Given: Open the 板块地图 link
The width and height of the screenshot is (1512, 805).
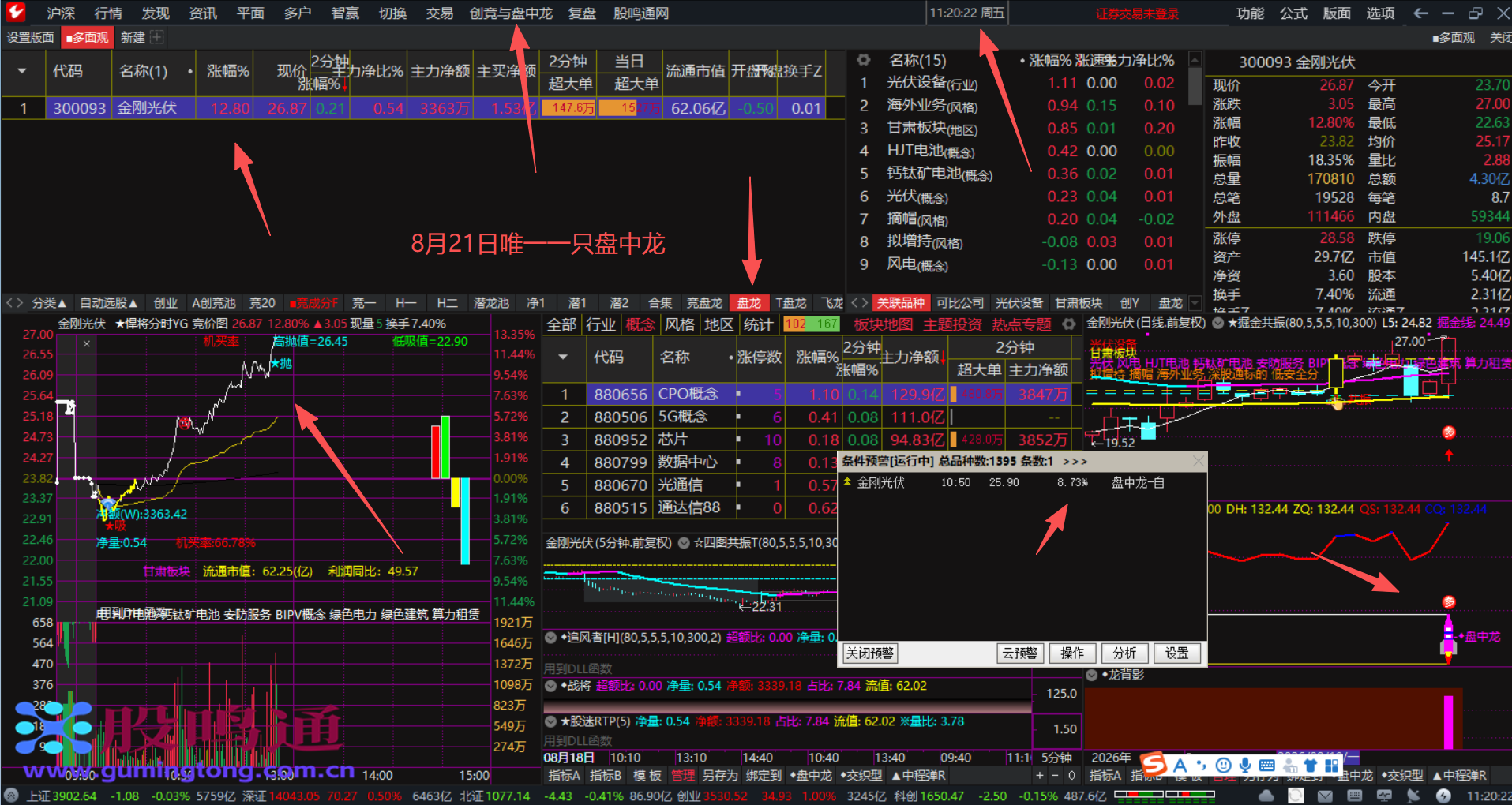Looking at the screenshot, I should point(884,324).
